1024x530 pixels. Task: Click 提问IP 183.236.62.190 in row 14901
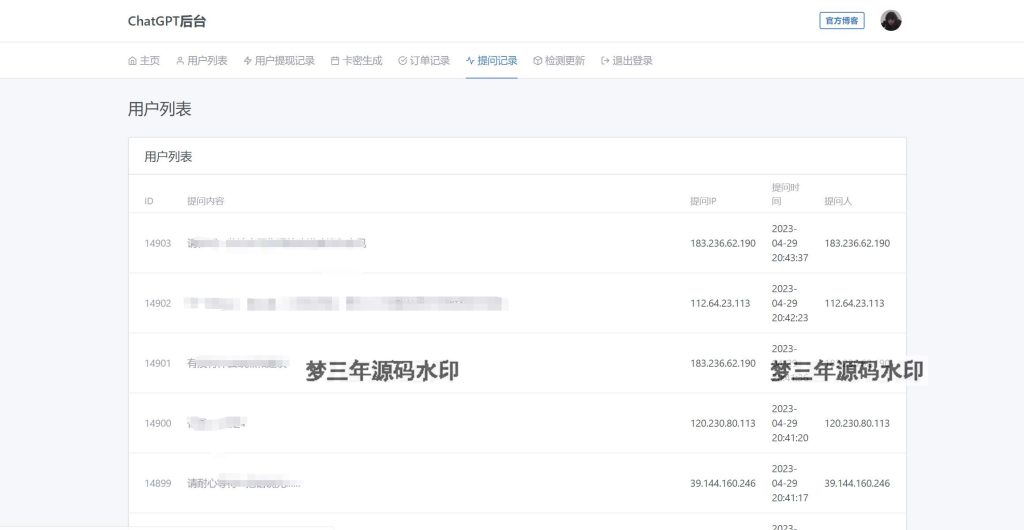click(723, 364)
